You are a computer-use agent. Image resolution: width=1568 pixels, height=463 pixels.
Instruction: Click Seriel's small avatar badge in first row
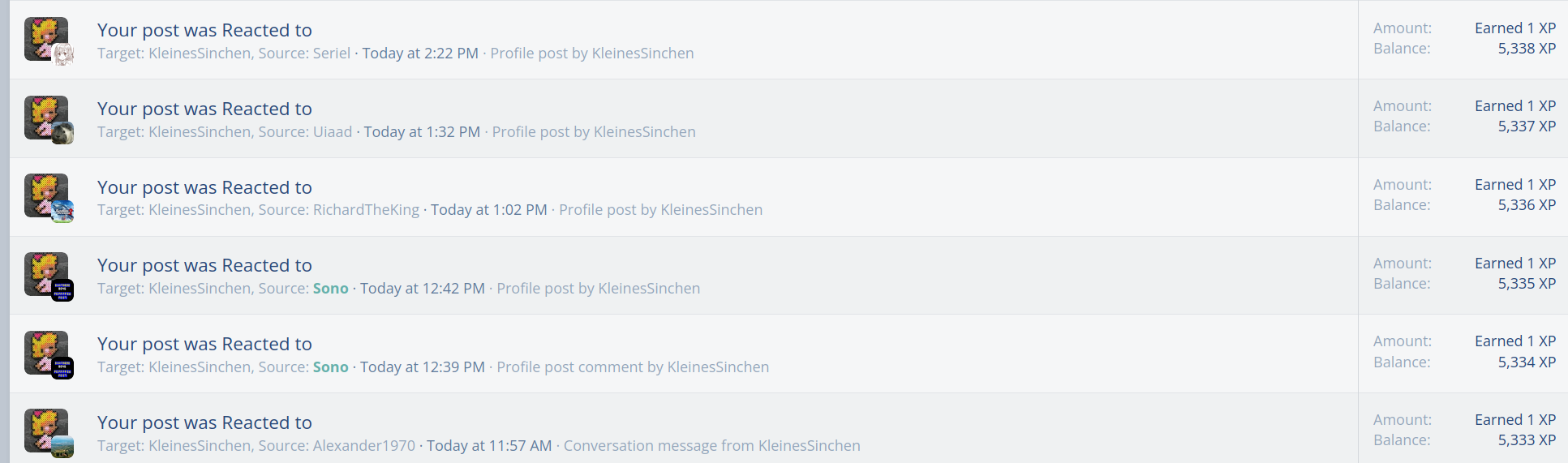(x=63, y=54)
